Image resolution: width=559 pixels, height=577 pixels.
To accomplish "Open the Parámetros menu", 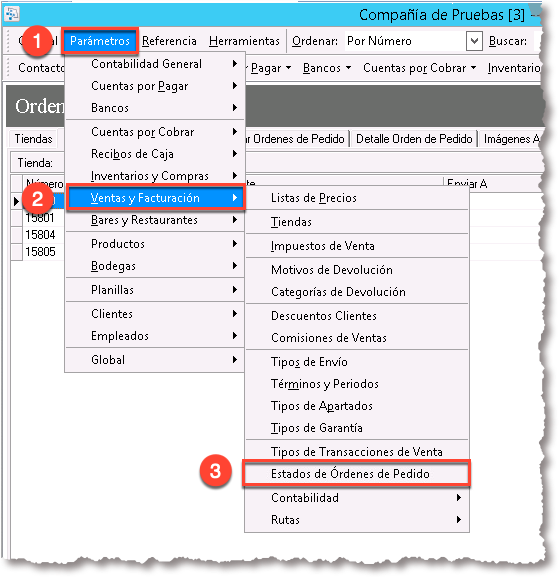I will click(100, 41).
